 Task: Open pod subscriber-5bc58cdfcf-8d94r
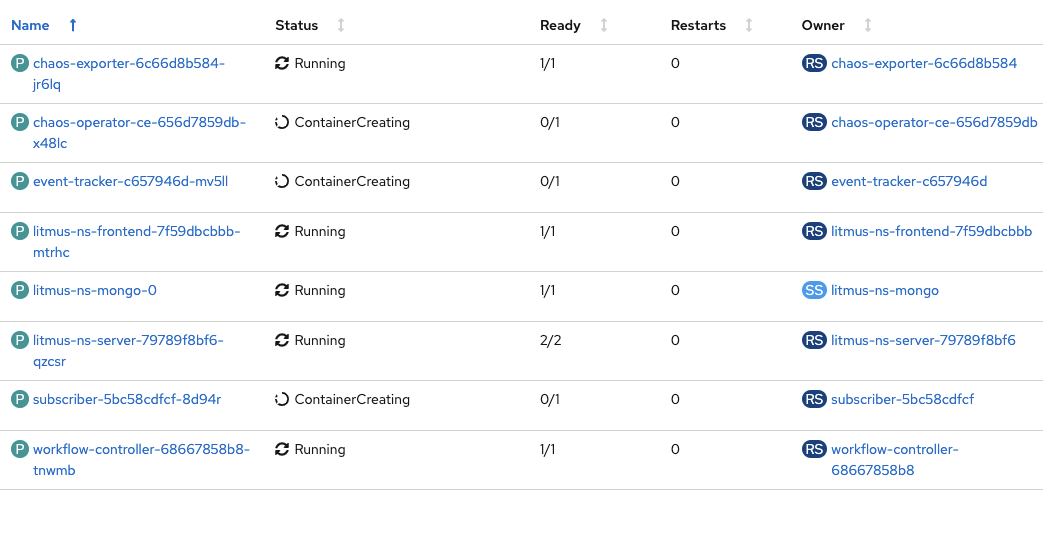tap(126, 399)
